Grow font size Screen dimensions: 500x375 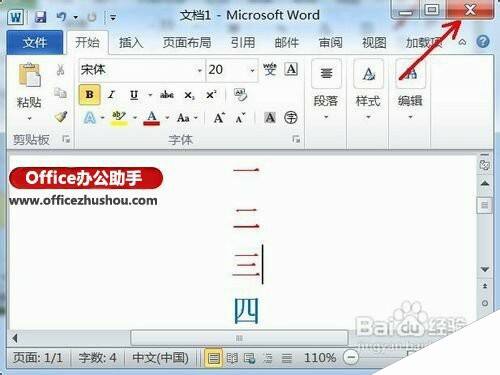coord(219,118)
